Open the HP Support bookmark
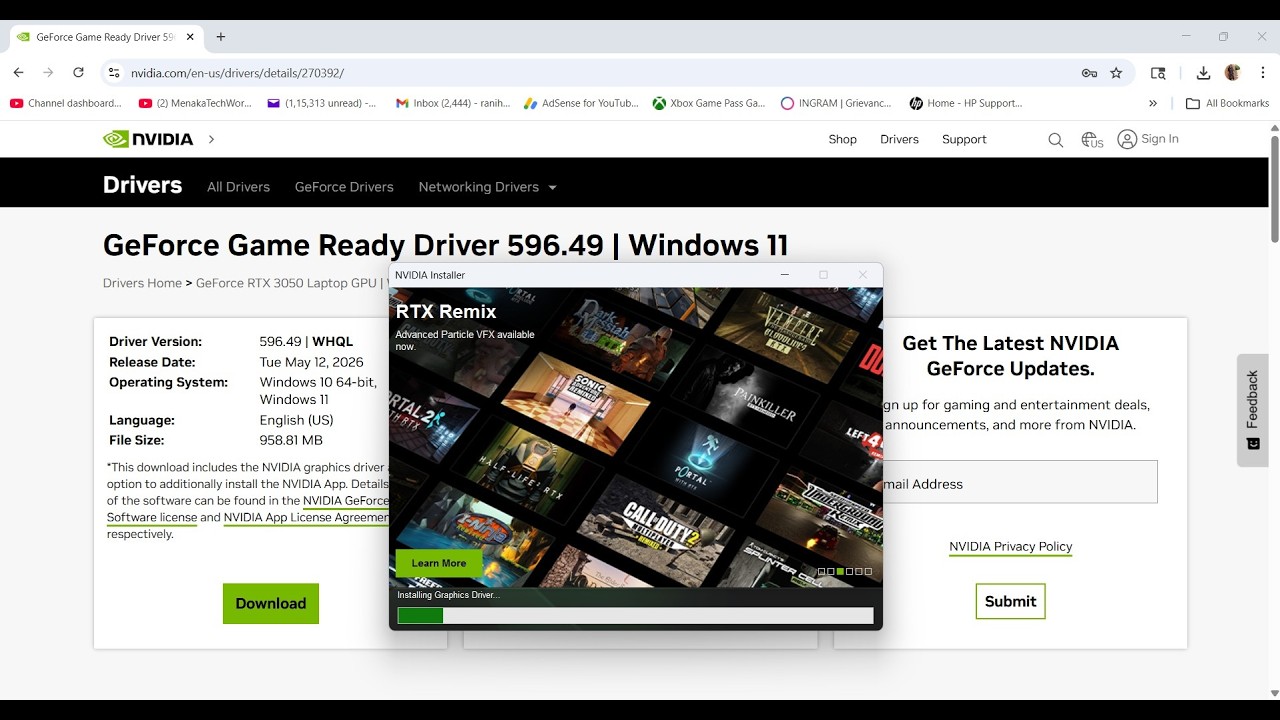The width and height of the screenshot is (1280, 720). click(x=965, y=103)
